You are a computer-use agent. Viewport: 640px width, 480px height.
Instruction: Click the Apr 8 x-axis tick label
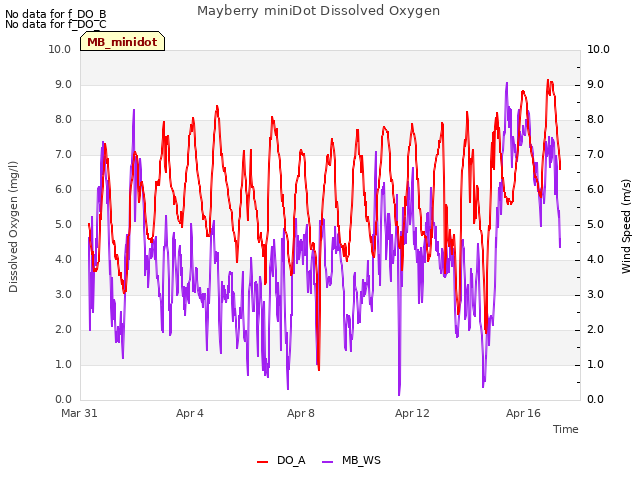pos(301,413)
